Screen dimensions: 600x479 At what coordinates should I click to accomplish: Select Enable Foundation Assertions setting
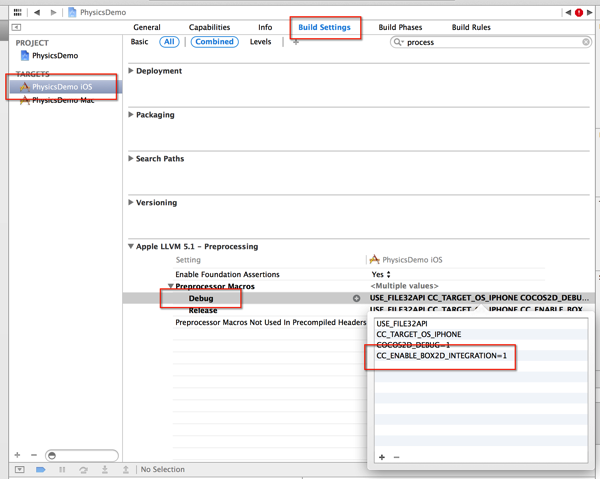pyautogui.click(x=227, y=274)
